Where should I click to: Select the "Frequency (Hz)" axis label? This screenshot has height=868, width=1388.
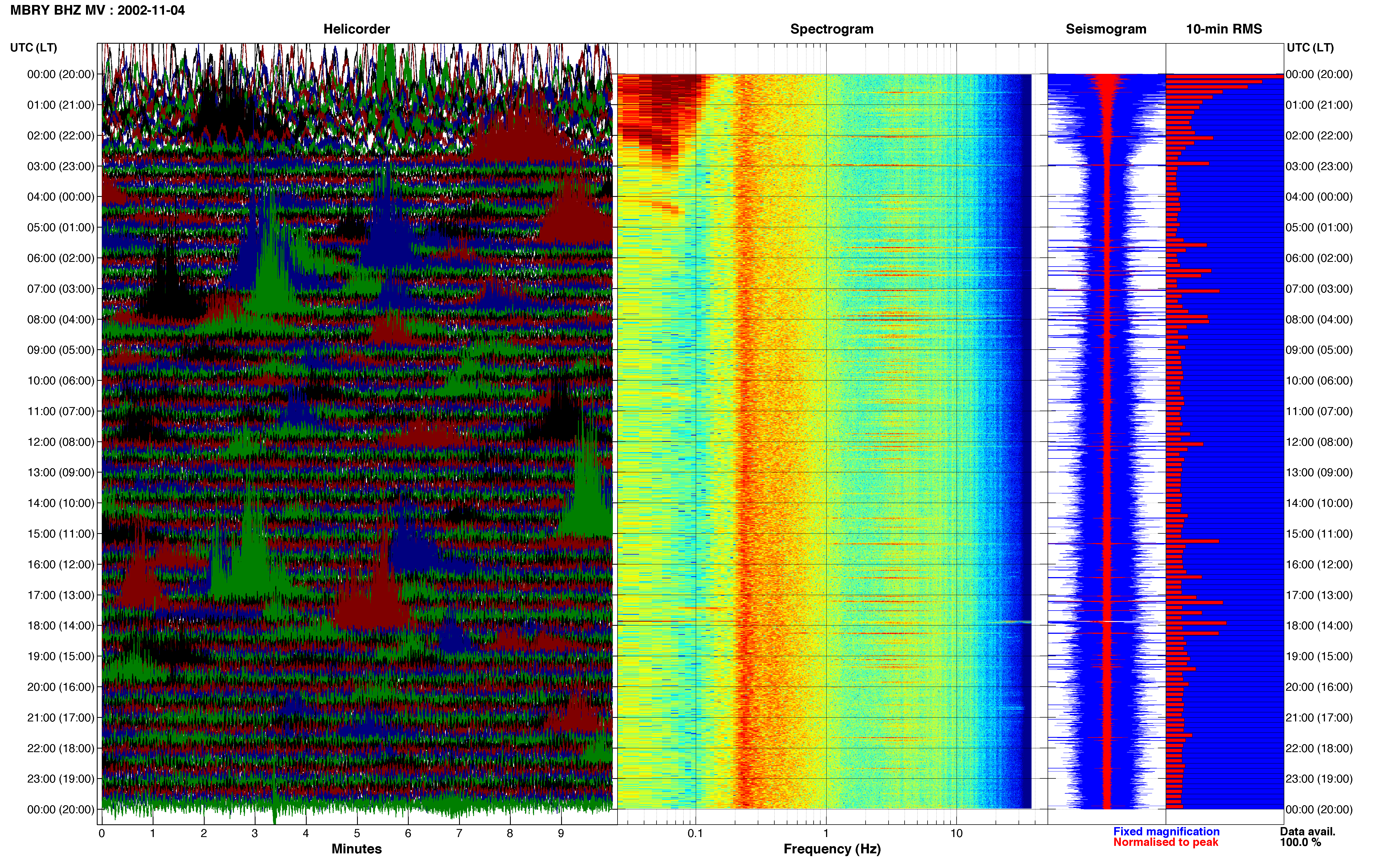coord(832,849)
